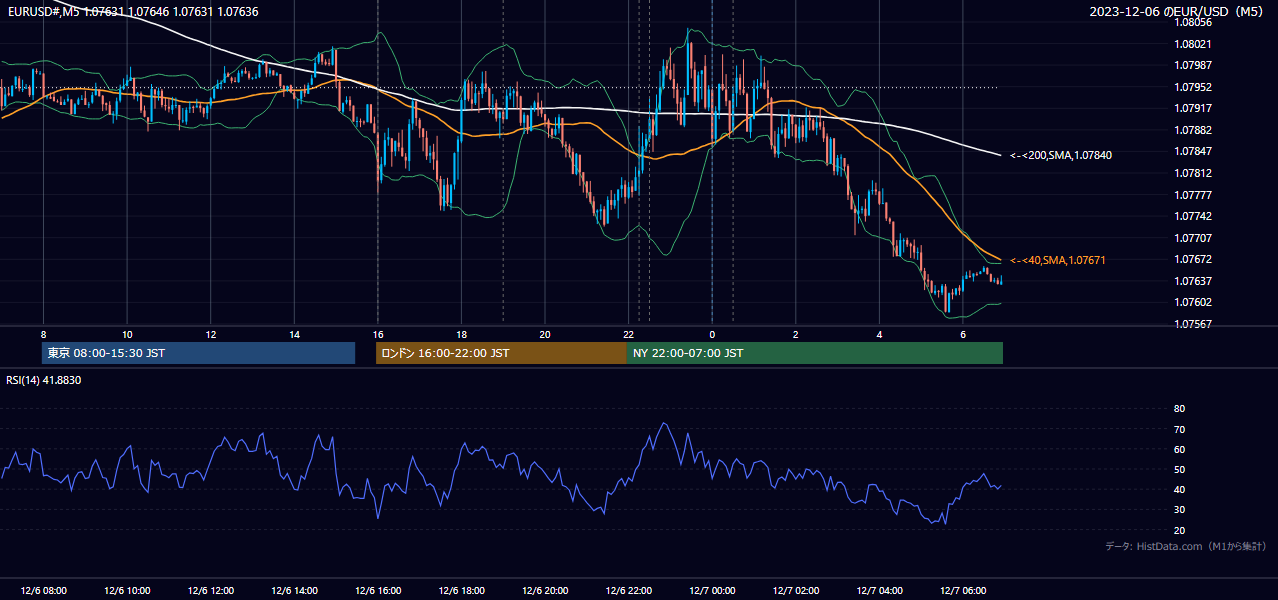Select the 12/6 14:00 time label
Image resolution: width=1278 pixels, height=600 pixels.
tap(294, 591)
